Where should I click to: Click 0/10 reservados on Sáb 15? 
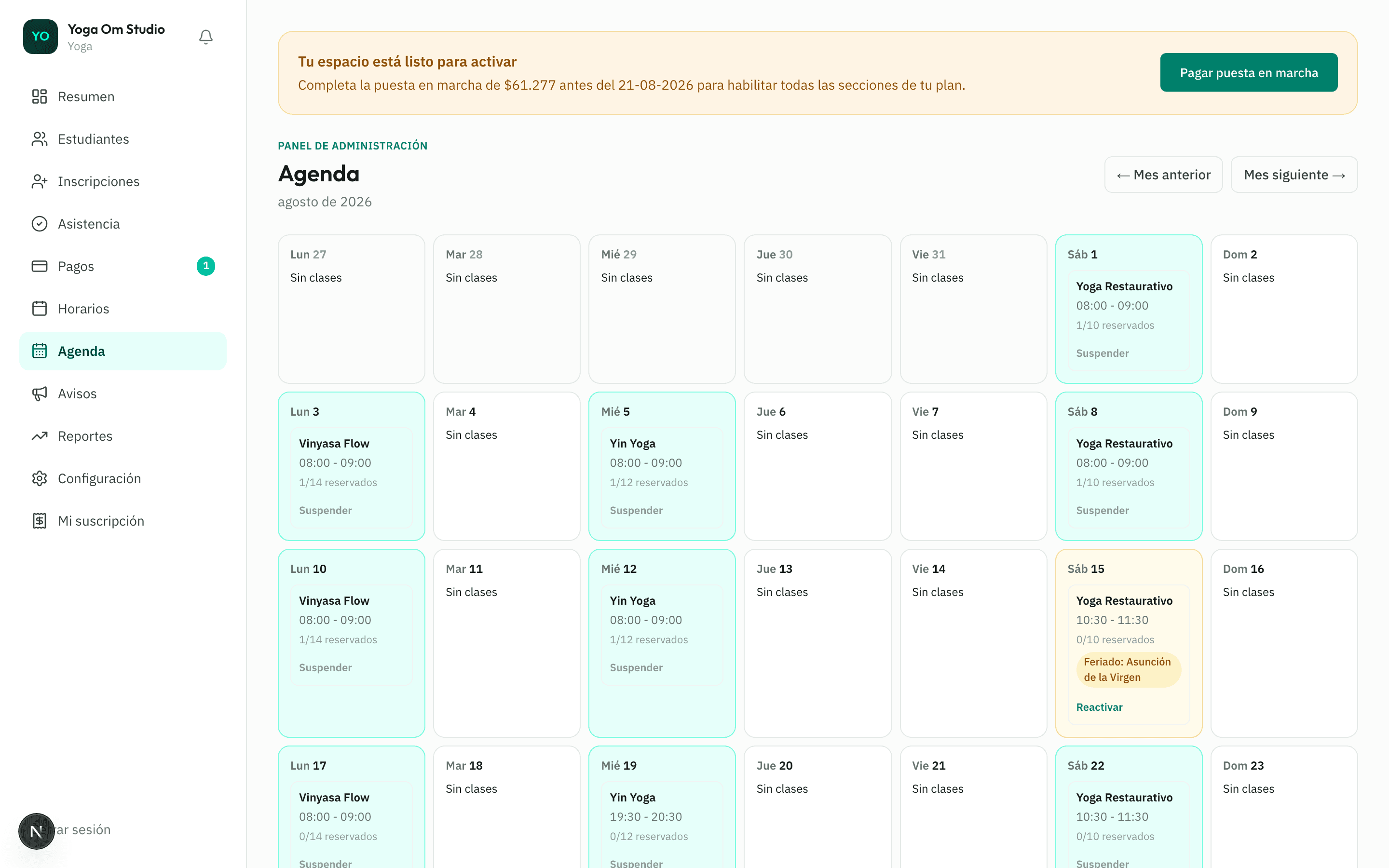click(x=1115, y=640)
